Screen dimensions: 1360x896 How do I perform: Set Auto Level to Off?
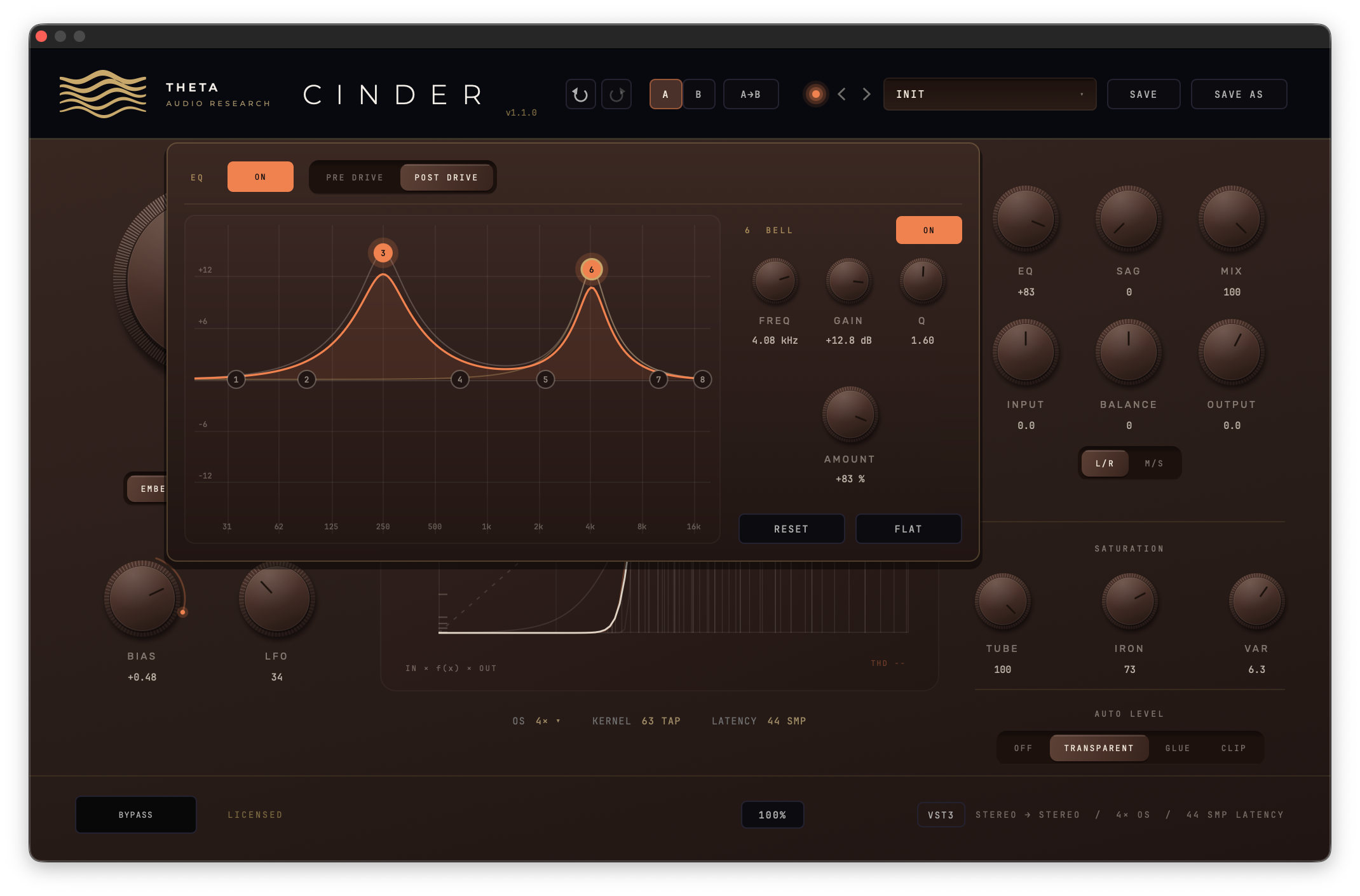1023,748
